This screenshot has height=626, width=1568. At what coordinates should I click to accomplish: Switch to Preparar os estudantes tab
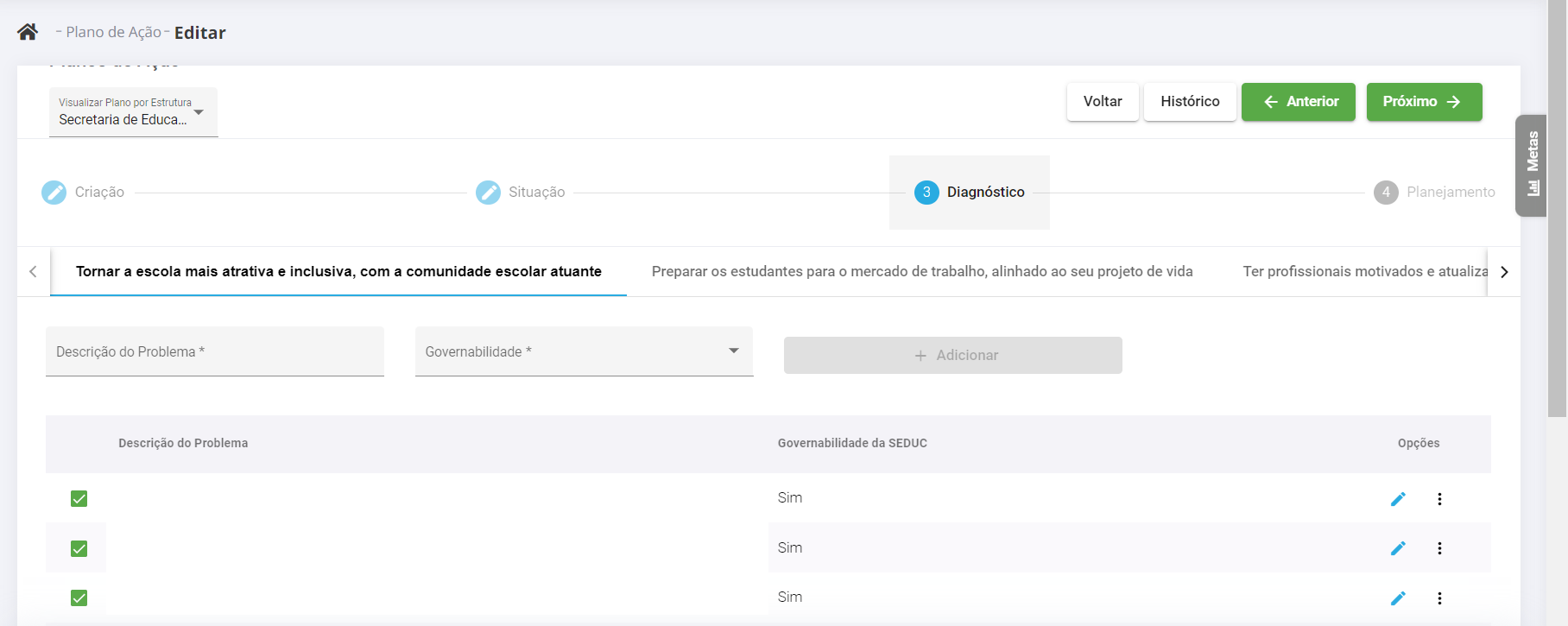[x=922, y=271]
